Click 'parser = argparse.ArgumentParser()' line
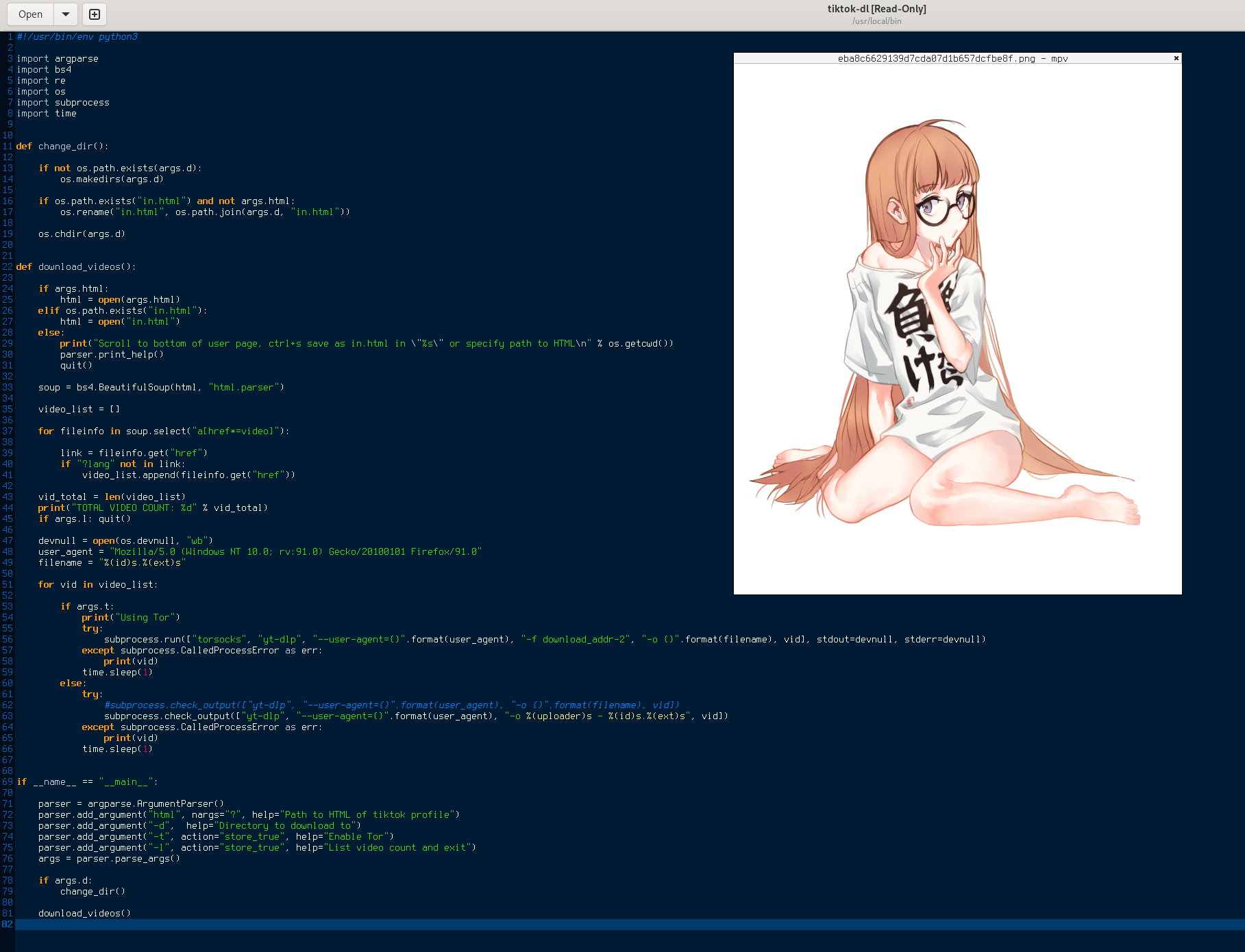The image size is (1245, 952). (x=131, y=804)
